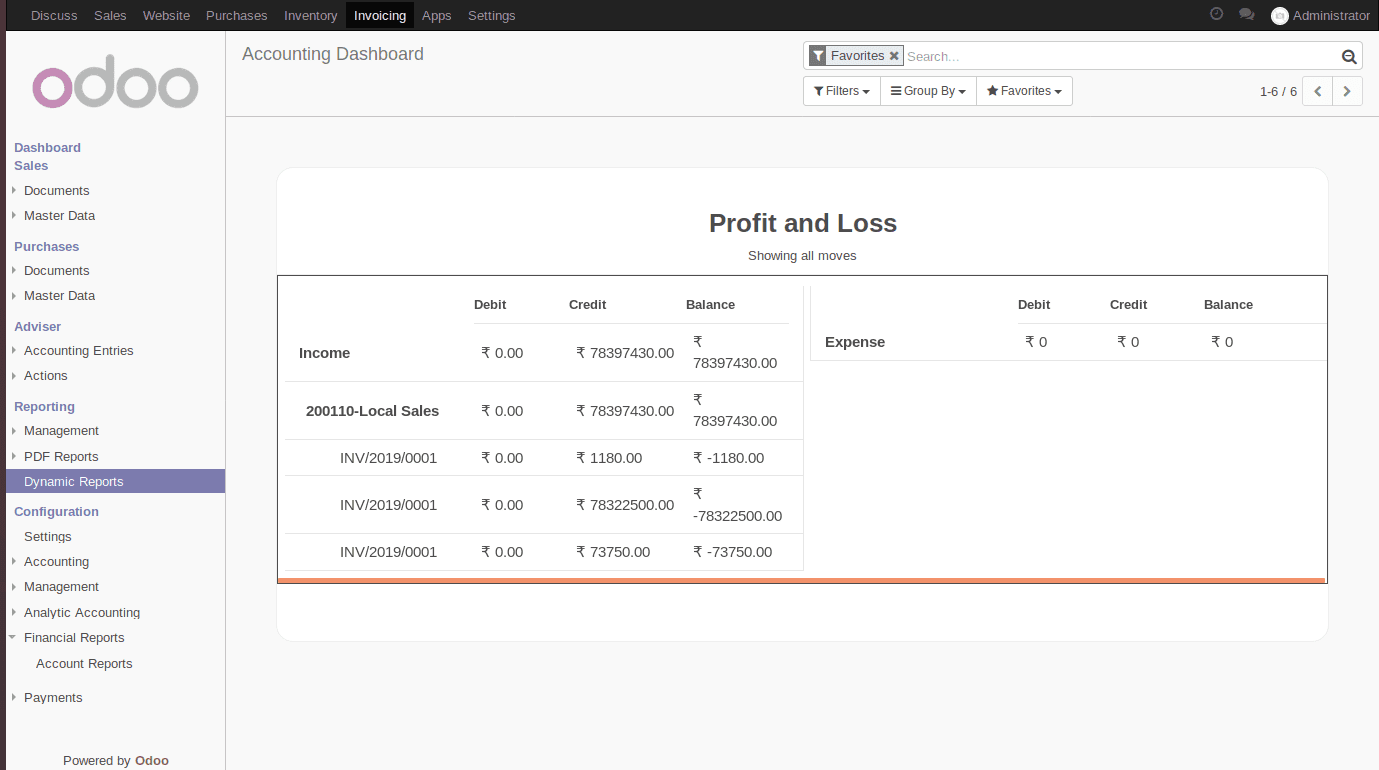Open the Website menu
This screenshot has width=1379, height=770.
pyautogui.click(x=166, y=15)
